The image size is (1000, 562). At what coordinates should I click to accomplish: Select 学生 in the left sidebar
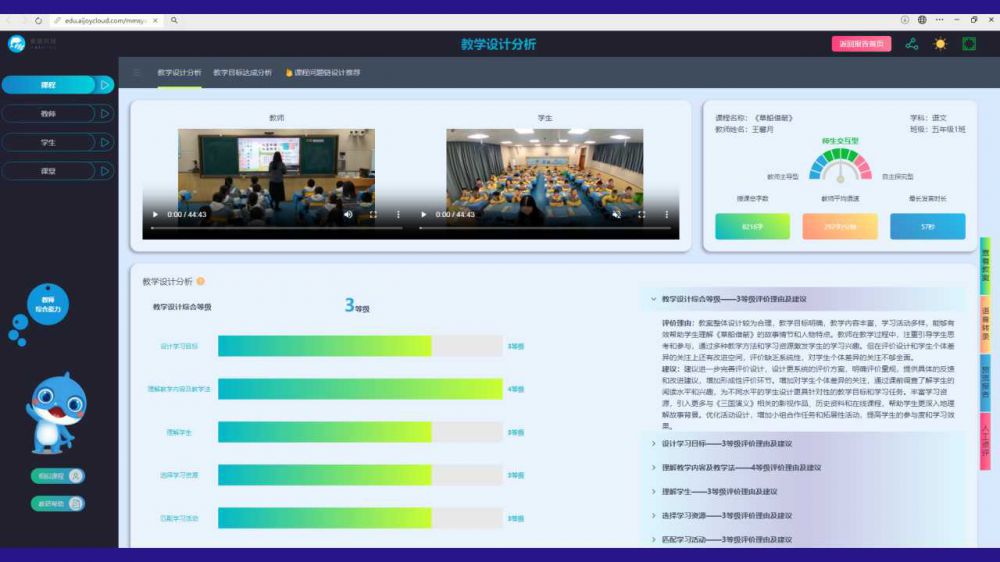(x=48, y=142)
